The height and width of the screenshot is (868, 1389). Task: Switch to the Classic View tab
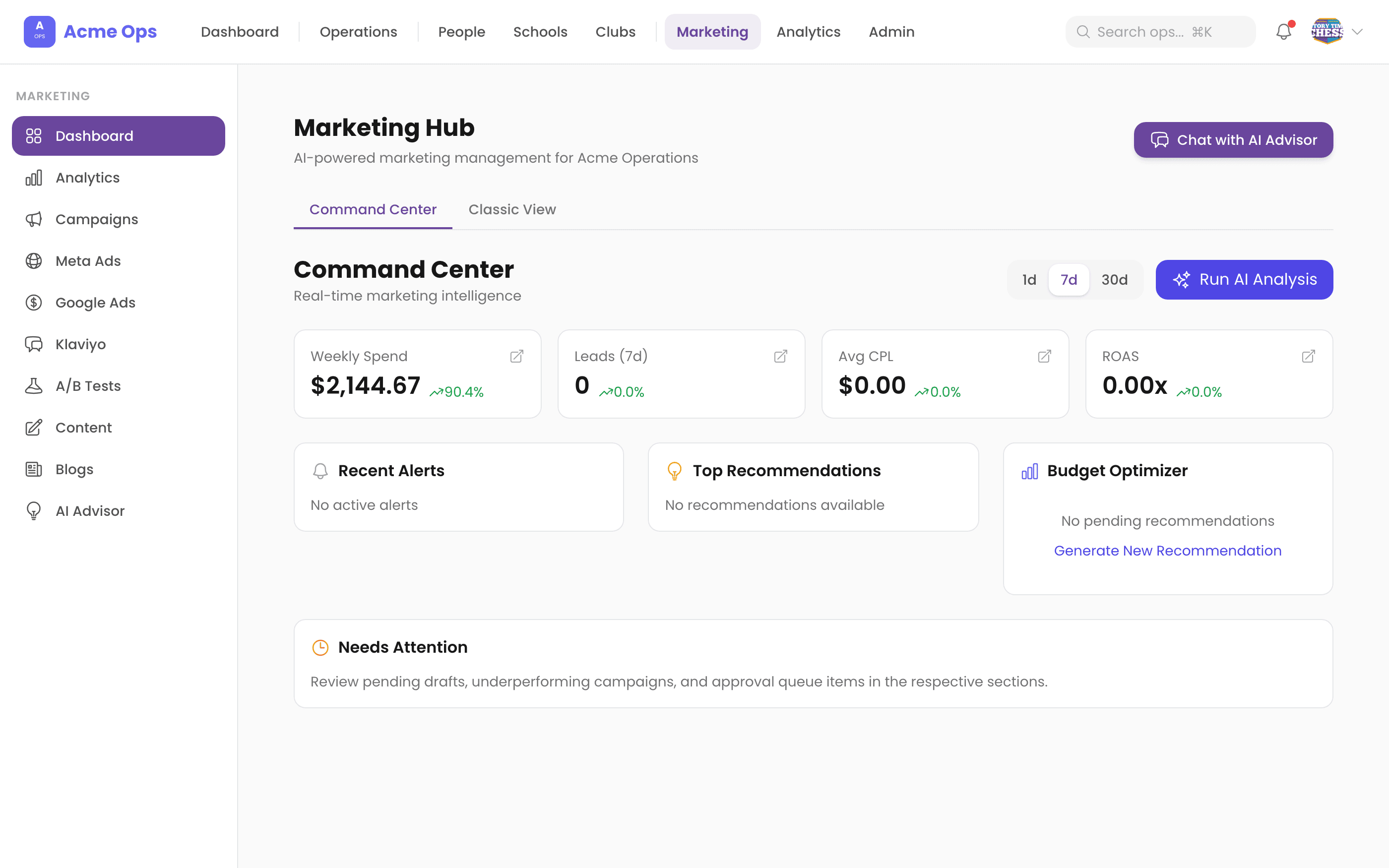click(x=512, y=209)
